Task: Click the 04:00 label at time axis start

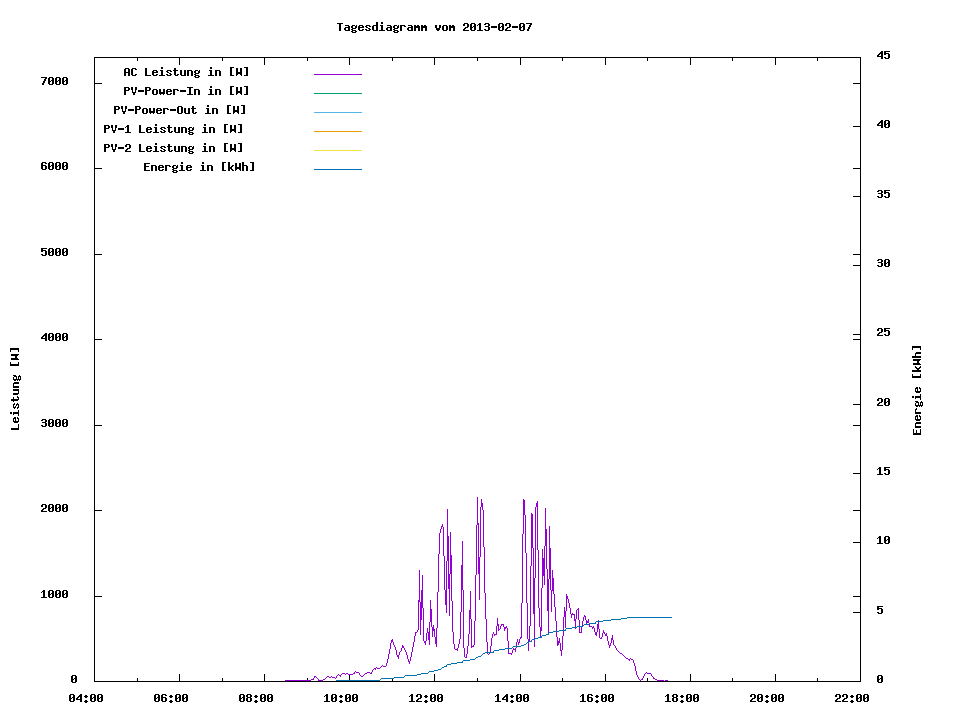Action: 86,698
